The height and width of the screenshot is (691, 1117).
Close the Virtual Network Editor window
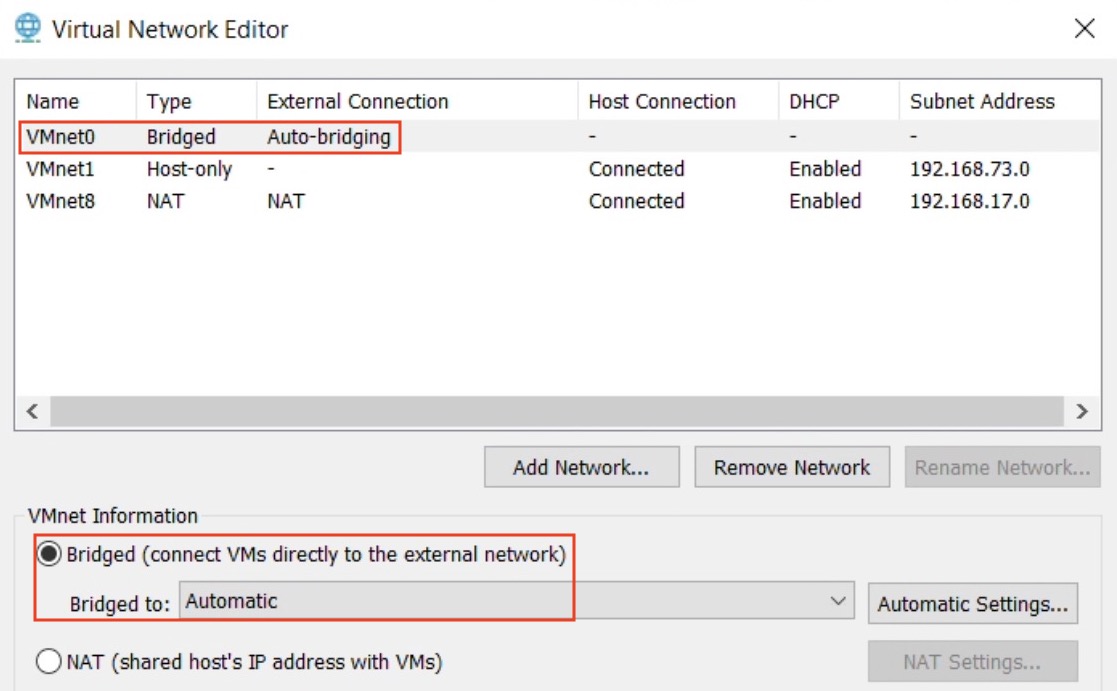(x=1084, y=29)
